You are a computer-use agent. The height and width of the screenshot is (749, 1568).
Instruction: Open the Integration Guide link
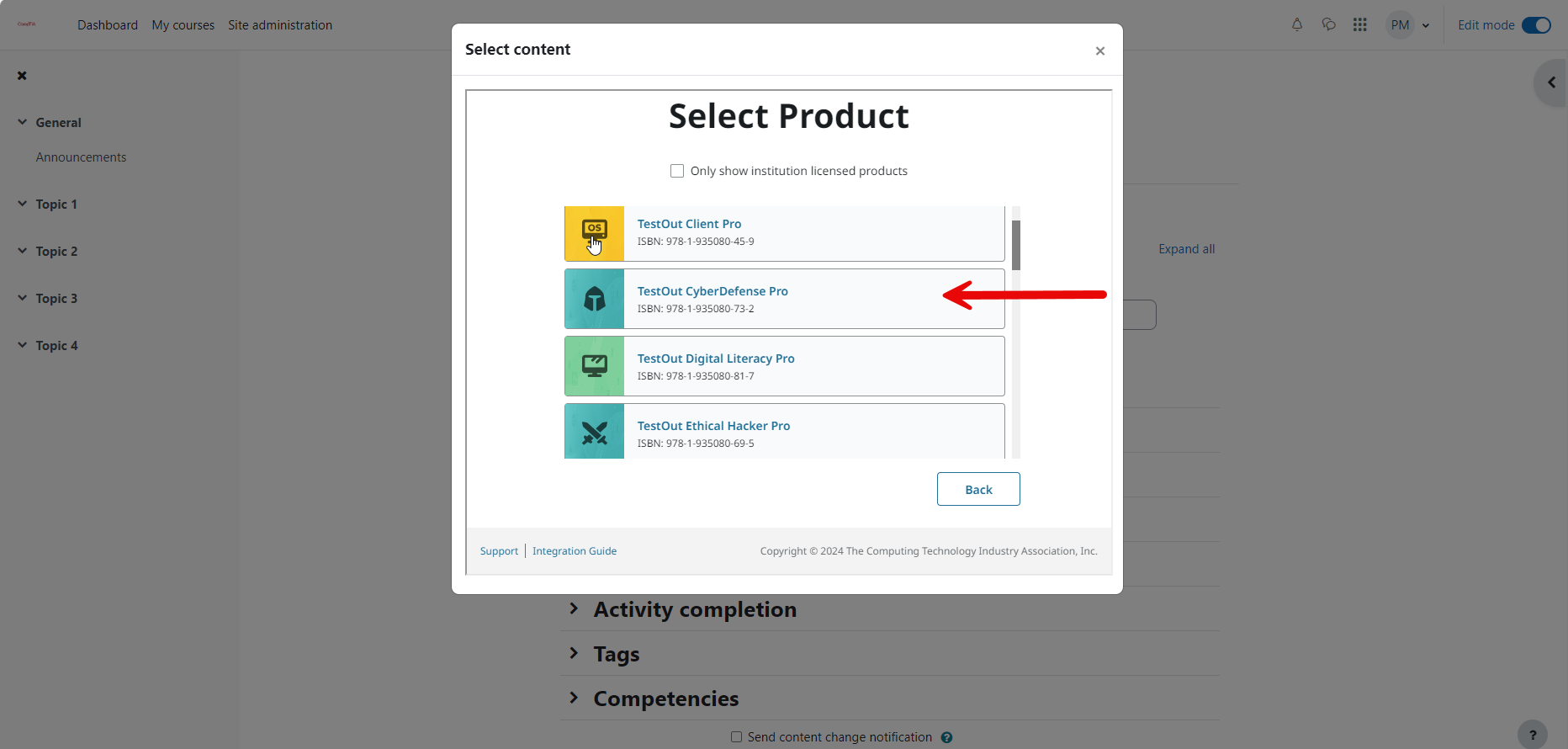pyautogui.click(x=575, y=551)
